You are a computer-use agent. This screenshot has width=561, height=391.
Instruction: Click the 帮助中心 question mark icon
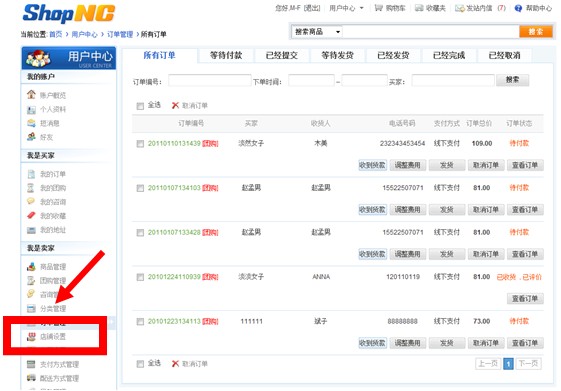coord(518,8)
